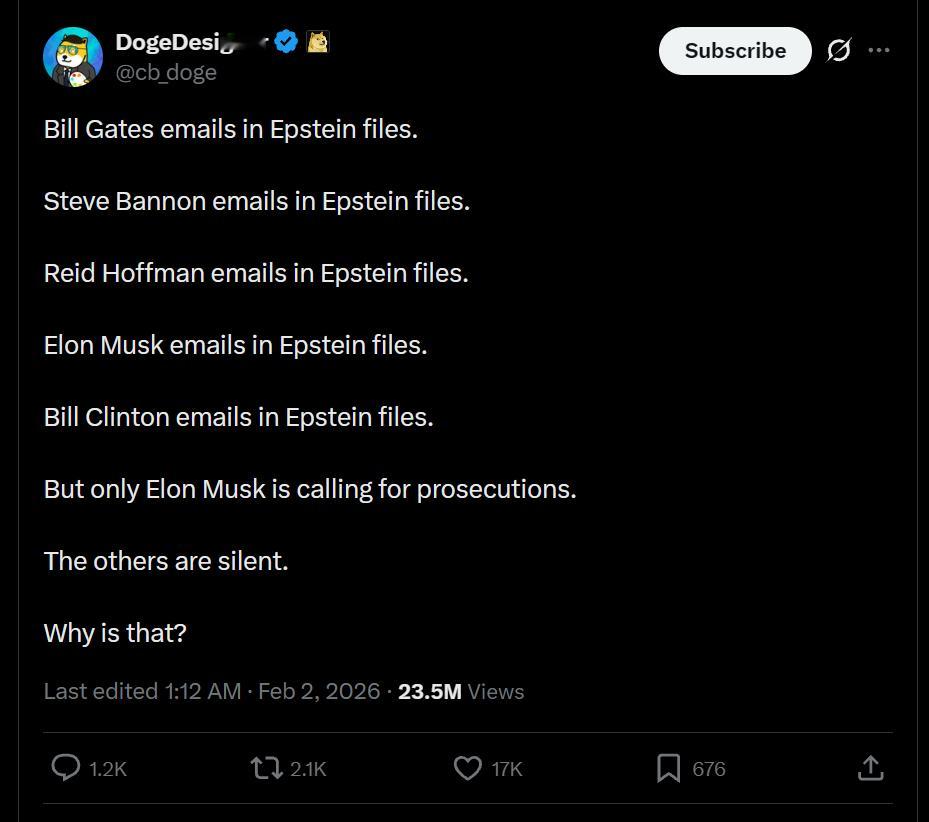Click the blue verified checkmark badge
929x822 pixels.
286,42
